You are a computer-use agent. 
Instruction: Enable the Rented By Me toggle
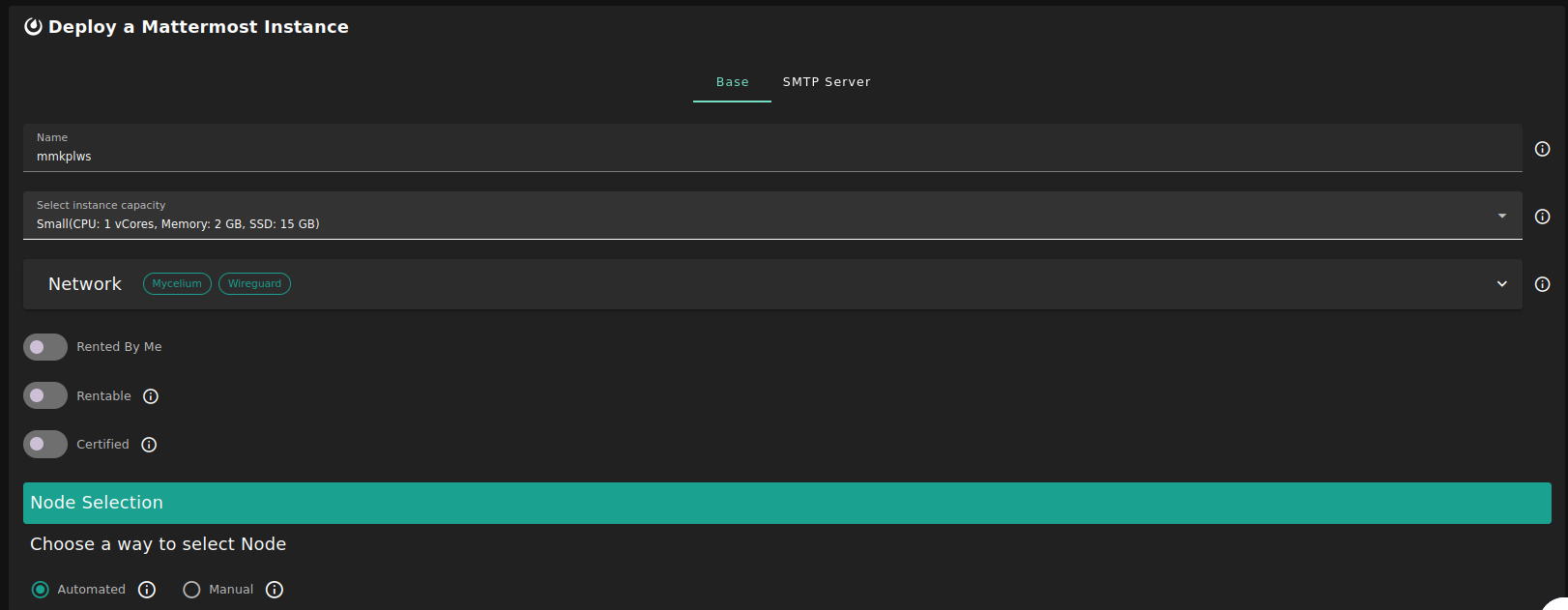[45, 347]
